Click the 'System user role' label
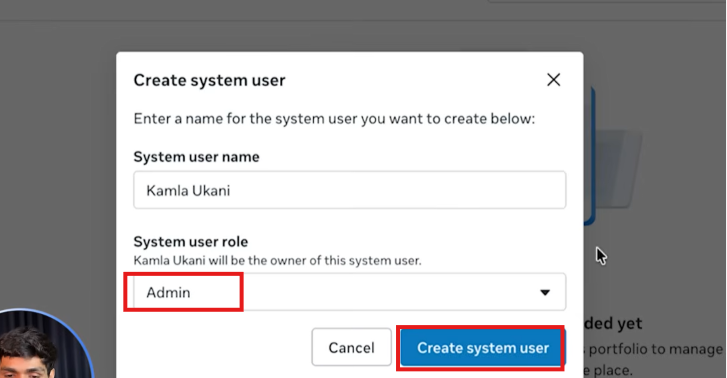The height and width of the screenshot is (378, 727). click(191, 242)
